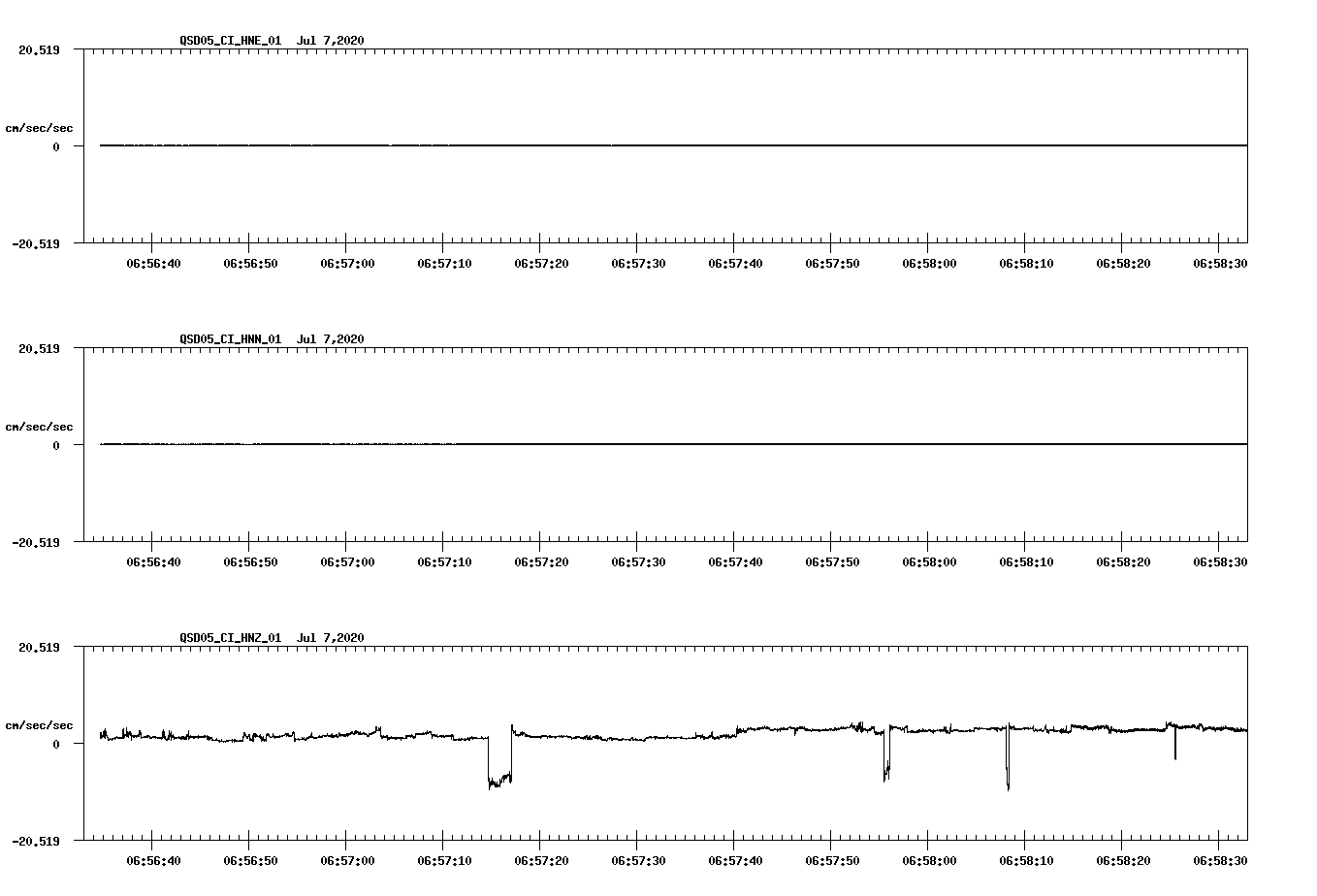Click the -20.519 lower limit on HNN axis
This screenshot has width=1317, height=896.
[x=36, y=543]
